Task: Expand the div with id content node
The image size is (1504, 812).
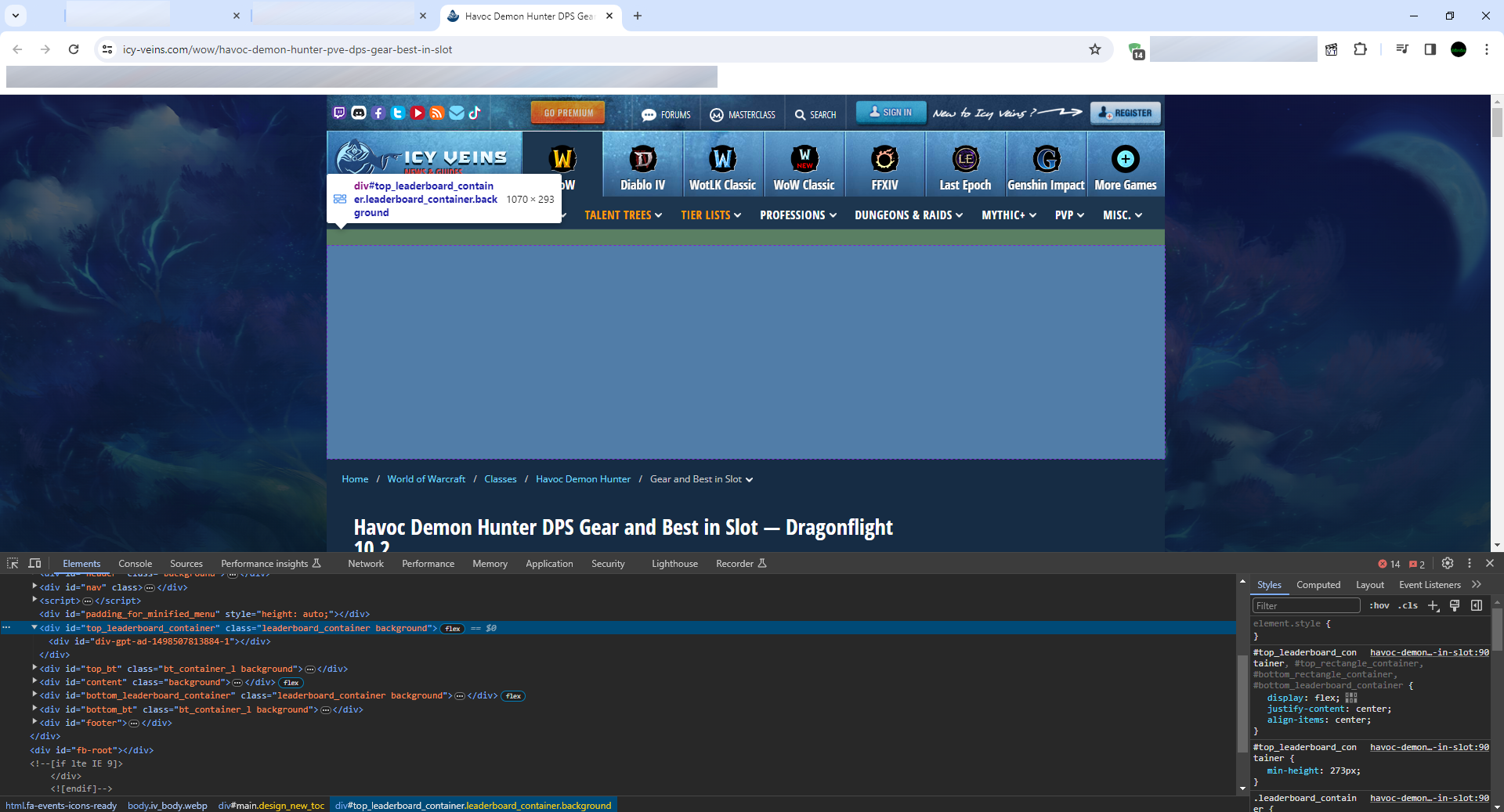Action: click(34, 682)
